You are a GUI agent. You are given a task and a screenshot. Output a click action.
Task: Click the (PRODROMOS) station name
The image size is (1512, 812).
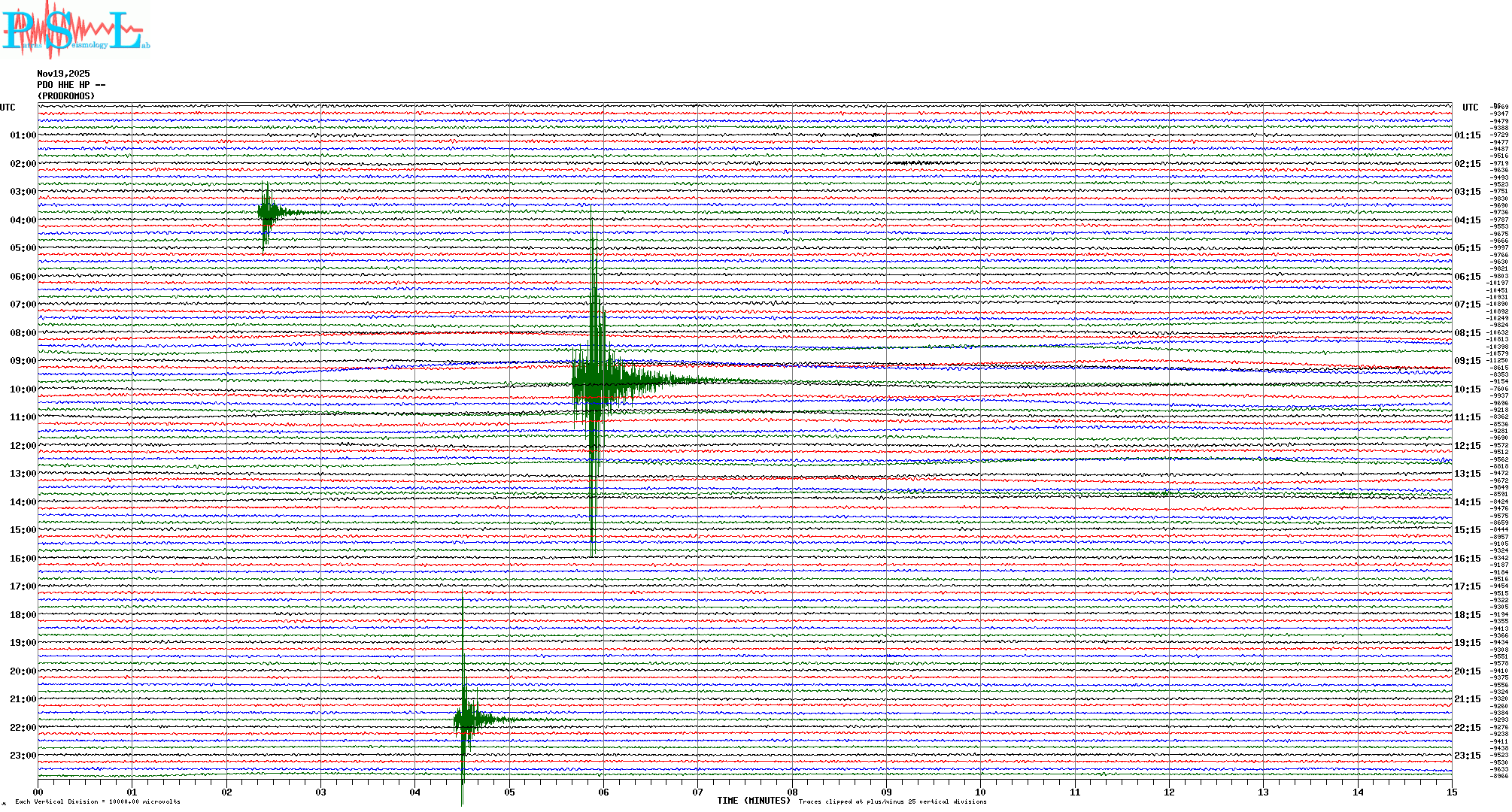(x=66, y=96)
